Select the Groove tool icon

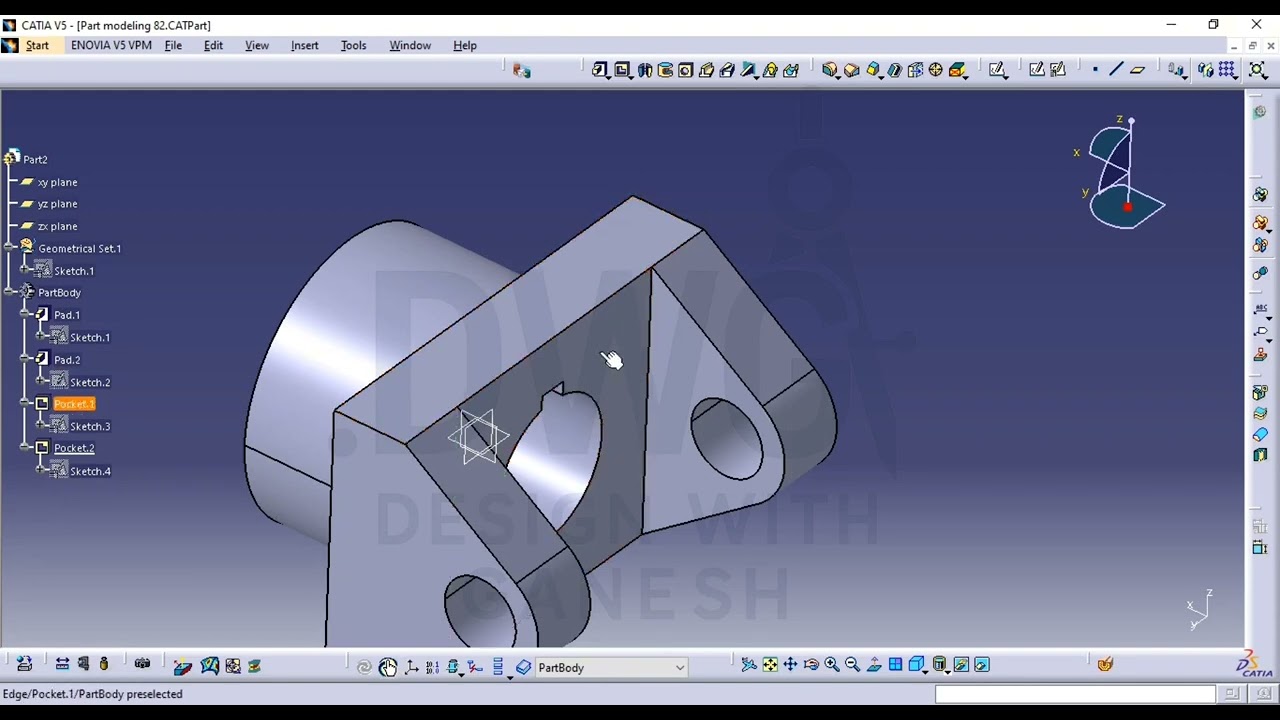point(665,69)
